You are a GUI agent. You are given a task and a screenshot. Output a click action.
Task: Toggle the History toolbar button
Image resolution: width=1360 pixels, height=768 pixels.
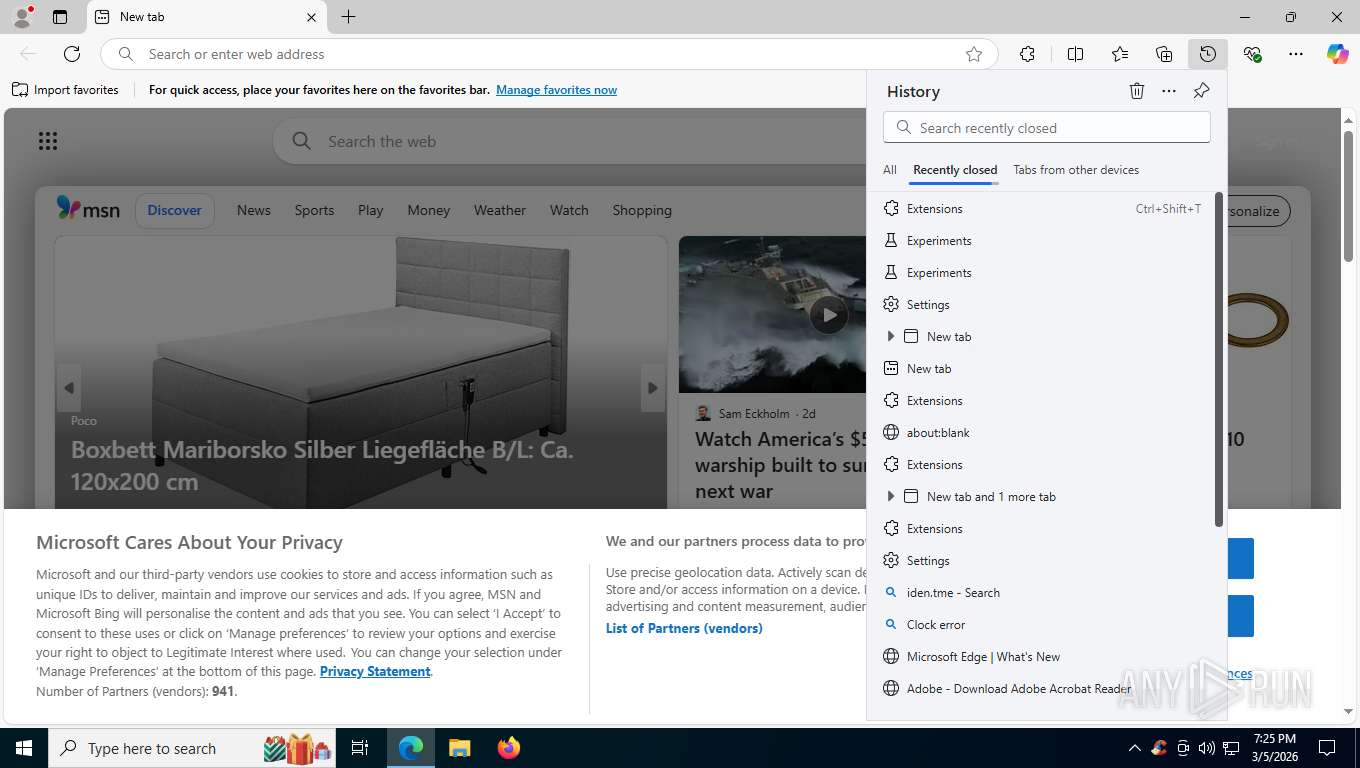(1208, 54)
